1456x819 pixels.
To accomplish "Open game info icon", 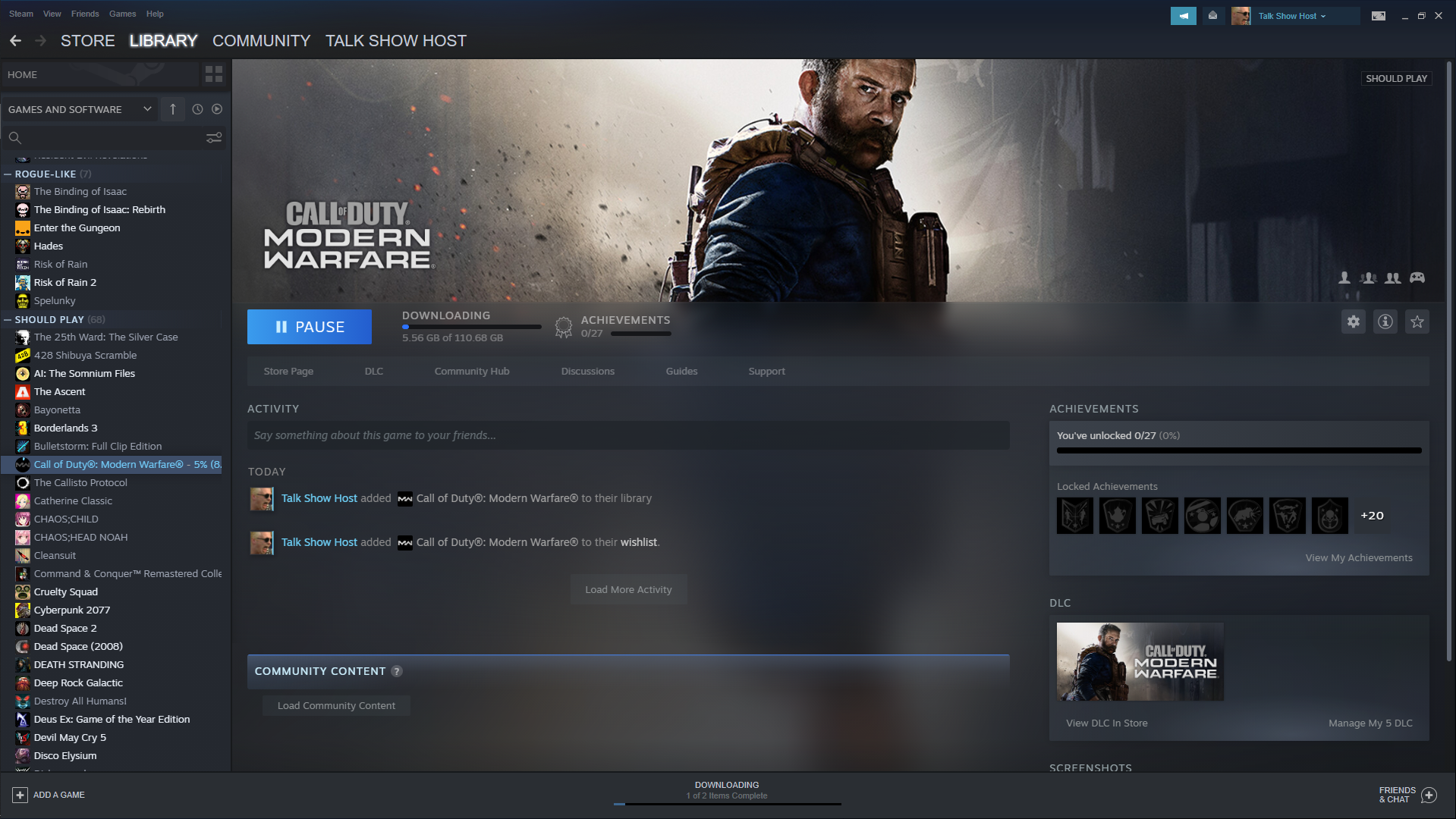I will [x=1385, y=322].
